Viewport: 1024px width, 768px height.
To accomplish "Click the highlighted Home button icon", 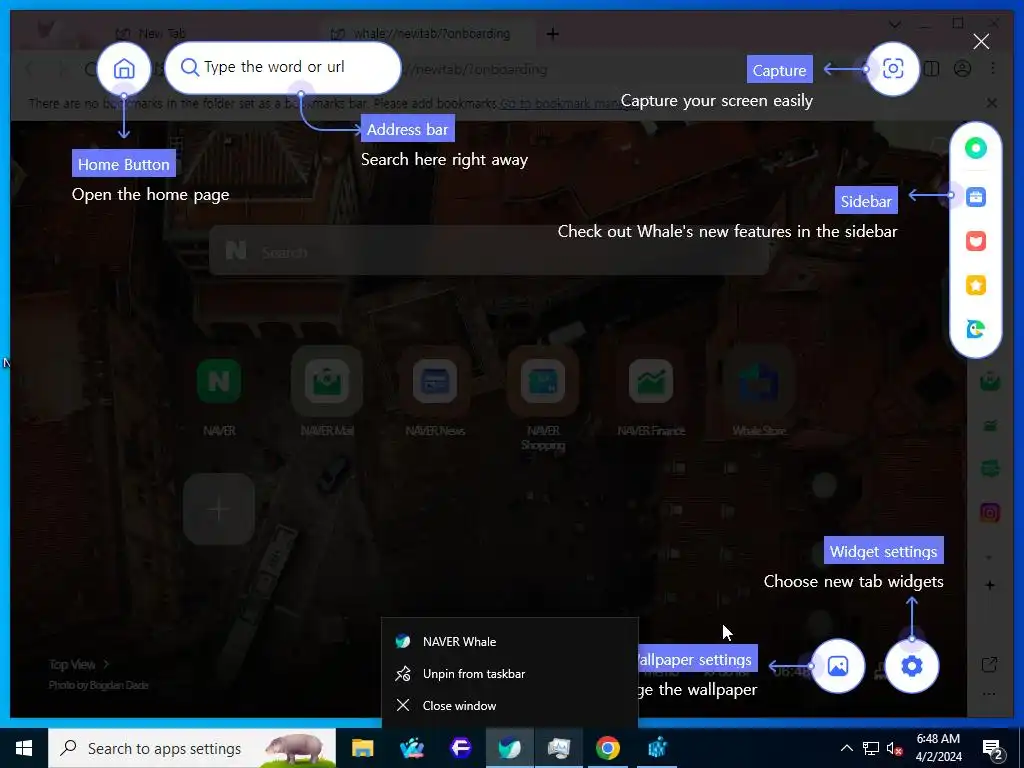I will (x=124, y=69).
